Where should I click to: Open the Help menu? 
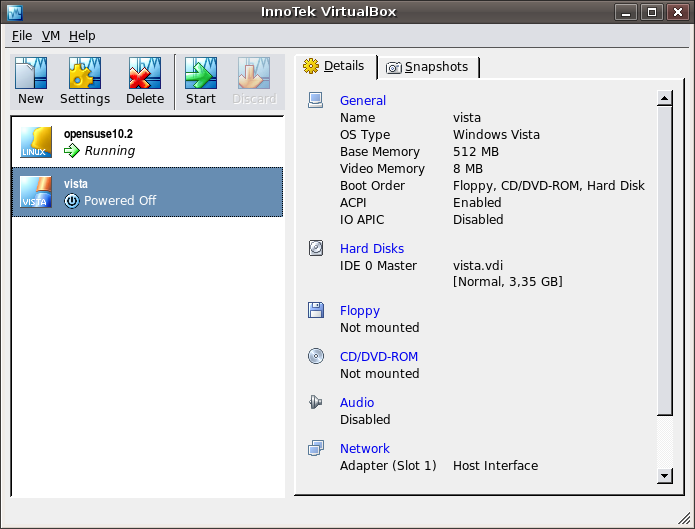(82, 35)
